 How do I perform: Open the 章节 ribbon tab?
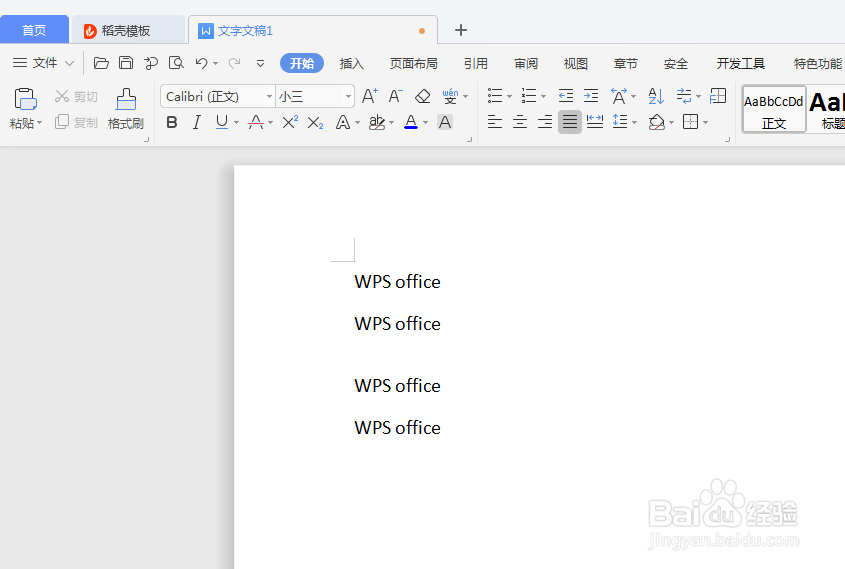625,64
